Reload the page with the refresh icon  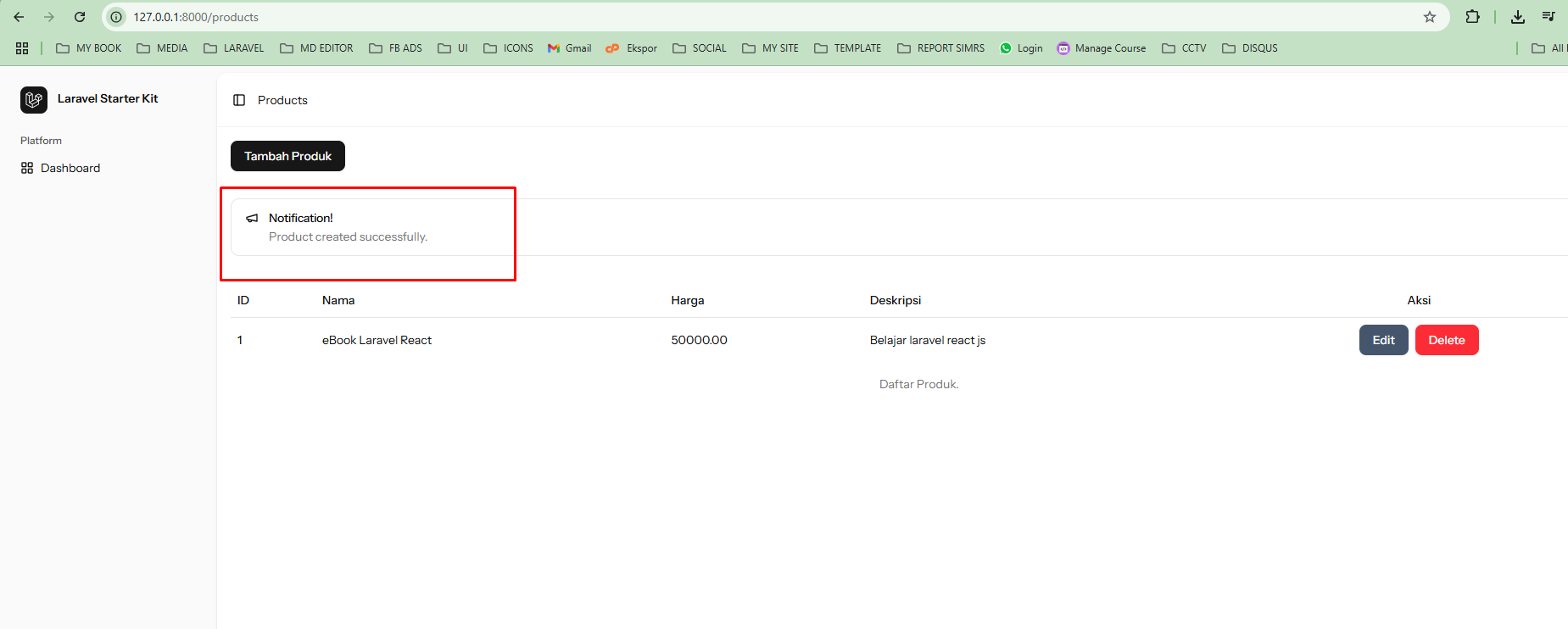(x=80, y=17)
